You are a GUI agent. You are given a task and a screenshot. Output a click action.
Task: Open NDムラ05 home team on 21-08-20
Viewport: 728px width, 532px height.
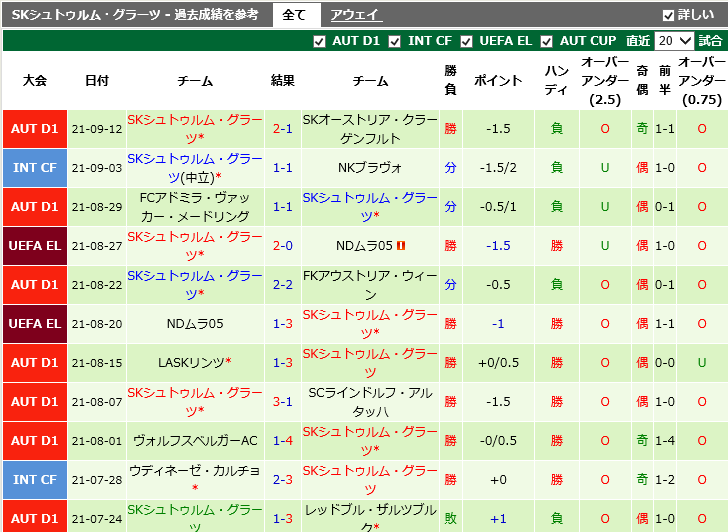tap(195, 324)
